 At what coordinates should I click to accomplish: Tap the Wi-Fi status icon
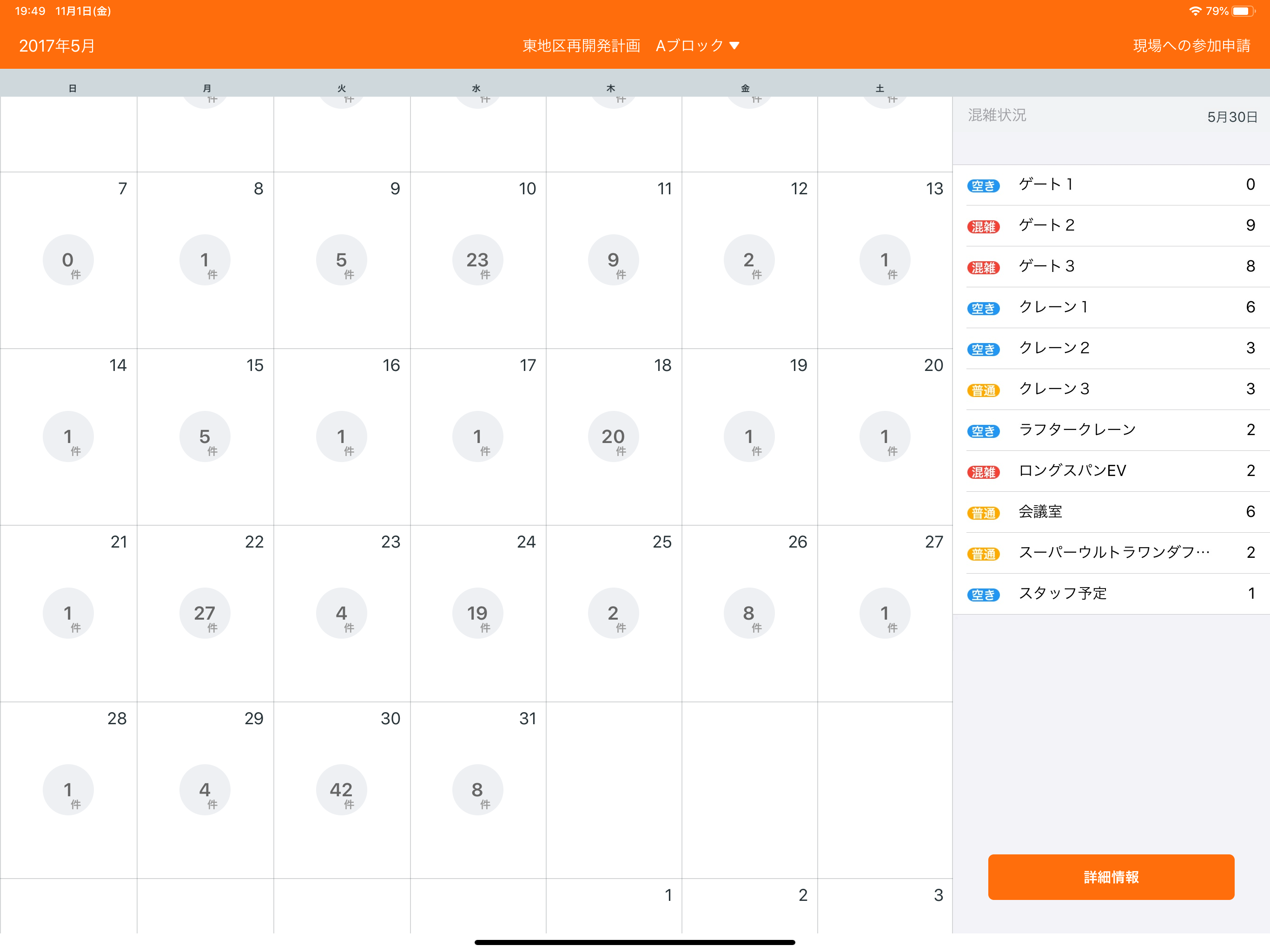pos(1195,11)
